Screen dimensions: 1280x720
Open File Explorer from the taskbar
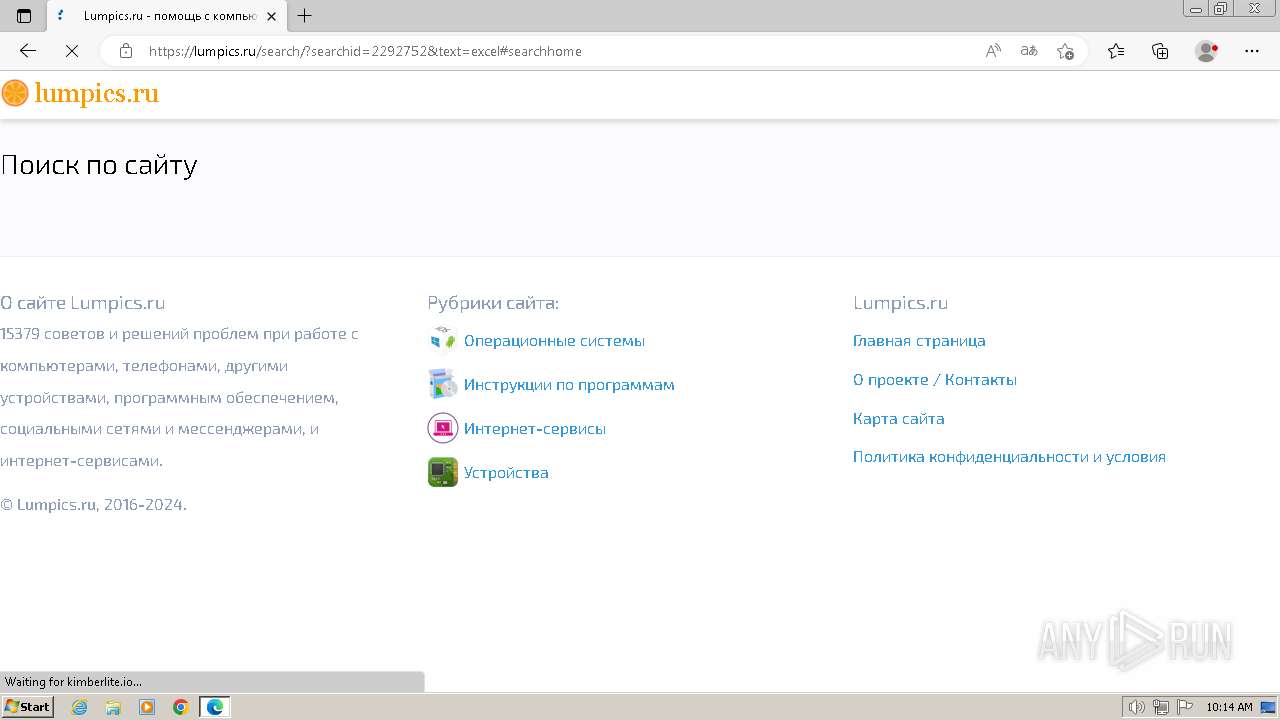pos(113,707)
